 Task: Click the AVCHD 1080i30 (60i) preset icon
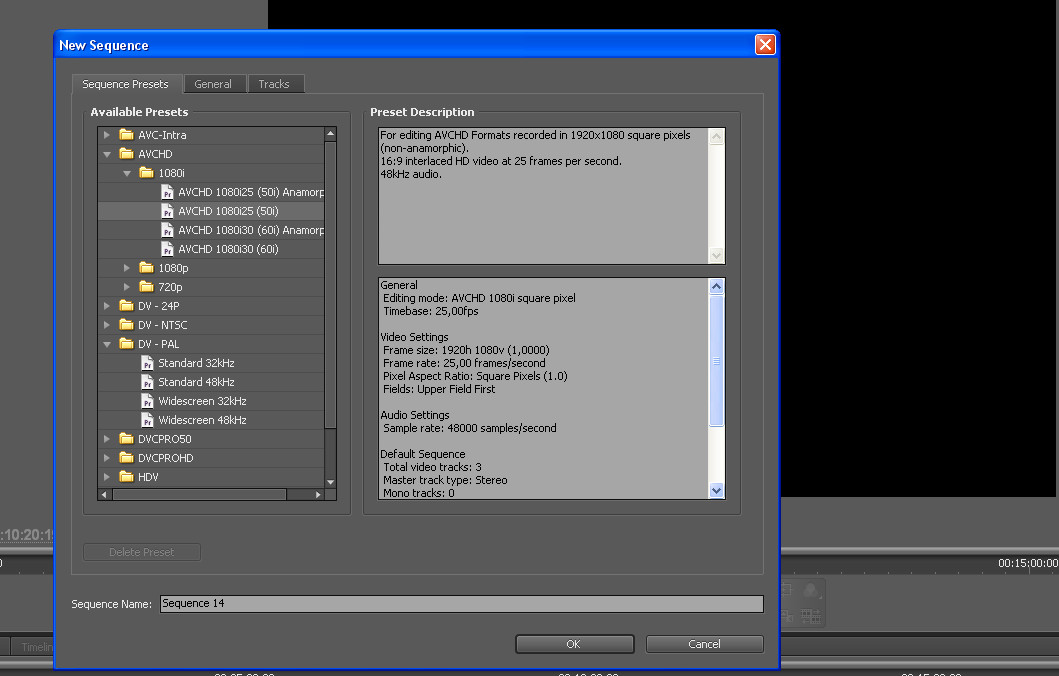(x=168, y=249)
